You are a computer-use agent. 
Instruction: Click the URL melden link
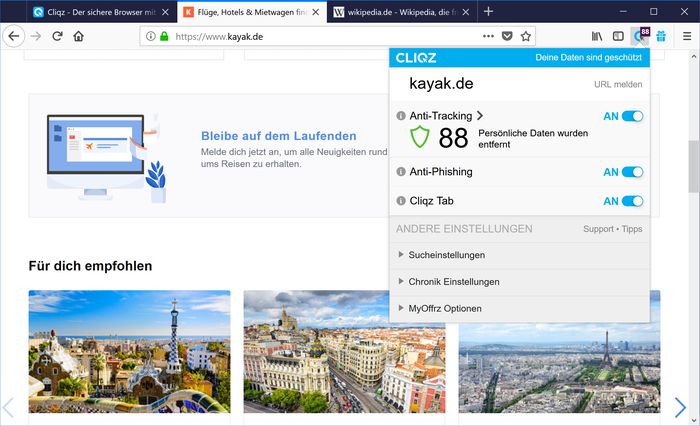pos(618,84)
